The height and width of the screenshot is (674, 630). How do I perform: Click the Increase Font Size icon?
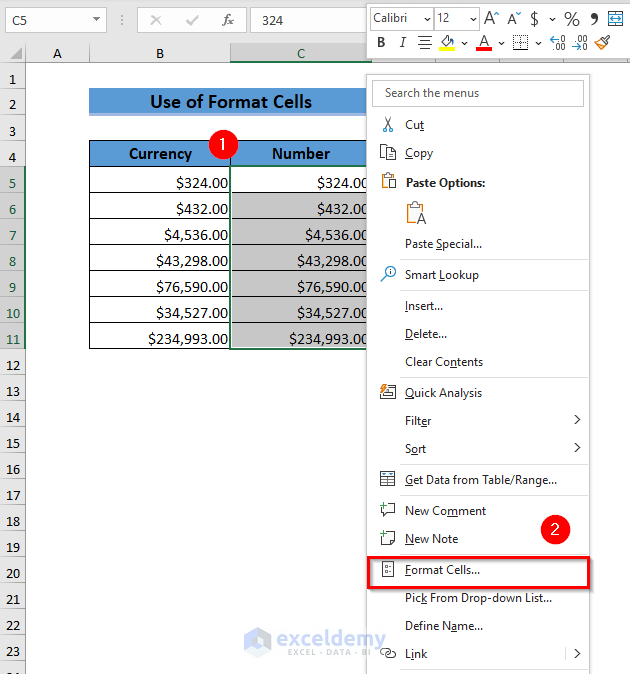click(x=491, y=18)
